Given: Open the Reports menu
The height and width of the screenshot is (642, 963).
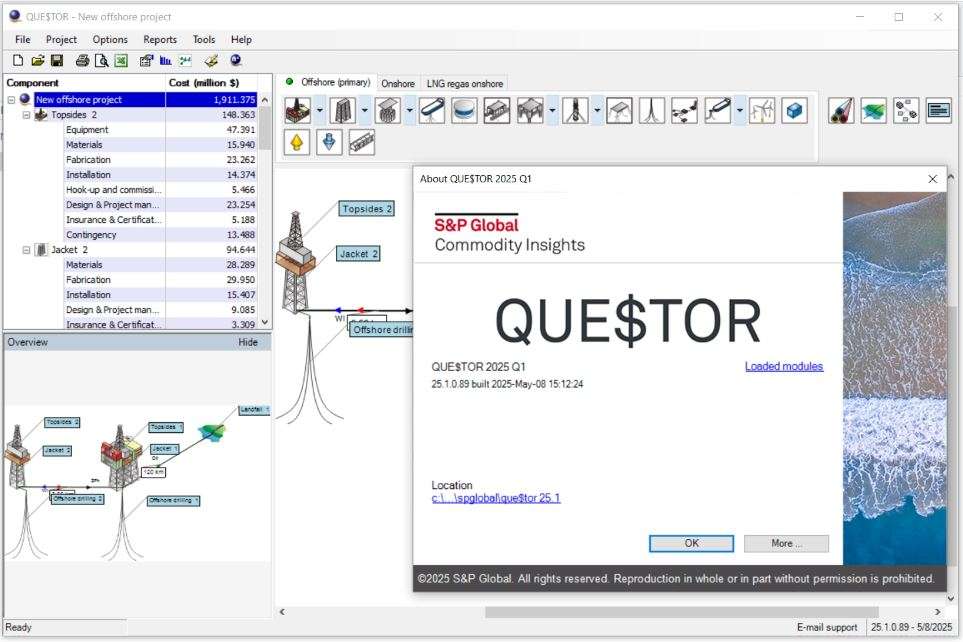Looking at the screenshot, I should click(x=160, y=40).
